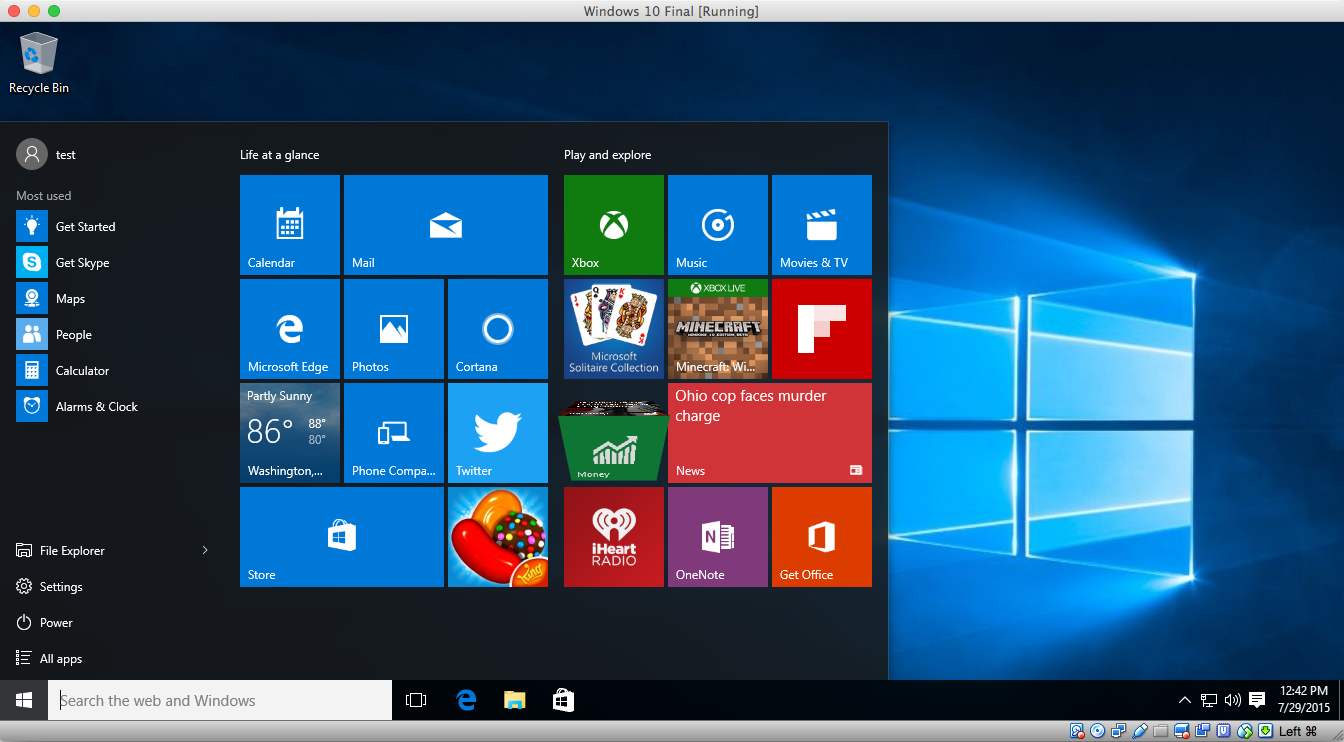Open the Flipboard red tile

pyautogui.click(x=821, y=329)
